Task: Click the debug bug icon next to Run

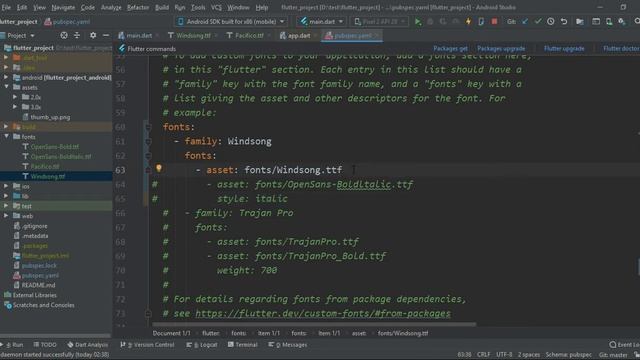Action: [x=430, y=22]
